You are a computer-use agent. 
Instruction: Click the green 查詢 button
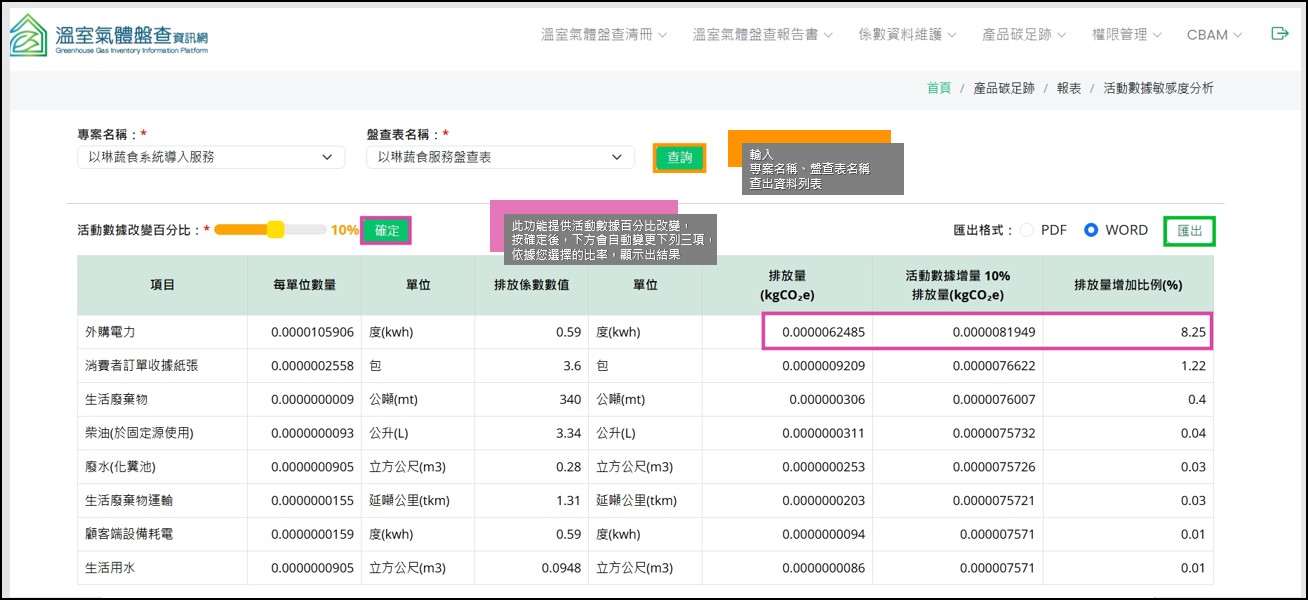point(680,158)
